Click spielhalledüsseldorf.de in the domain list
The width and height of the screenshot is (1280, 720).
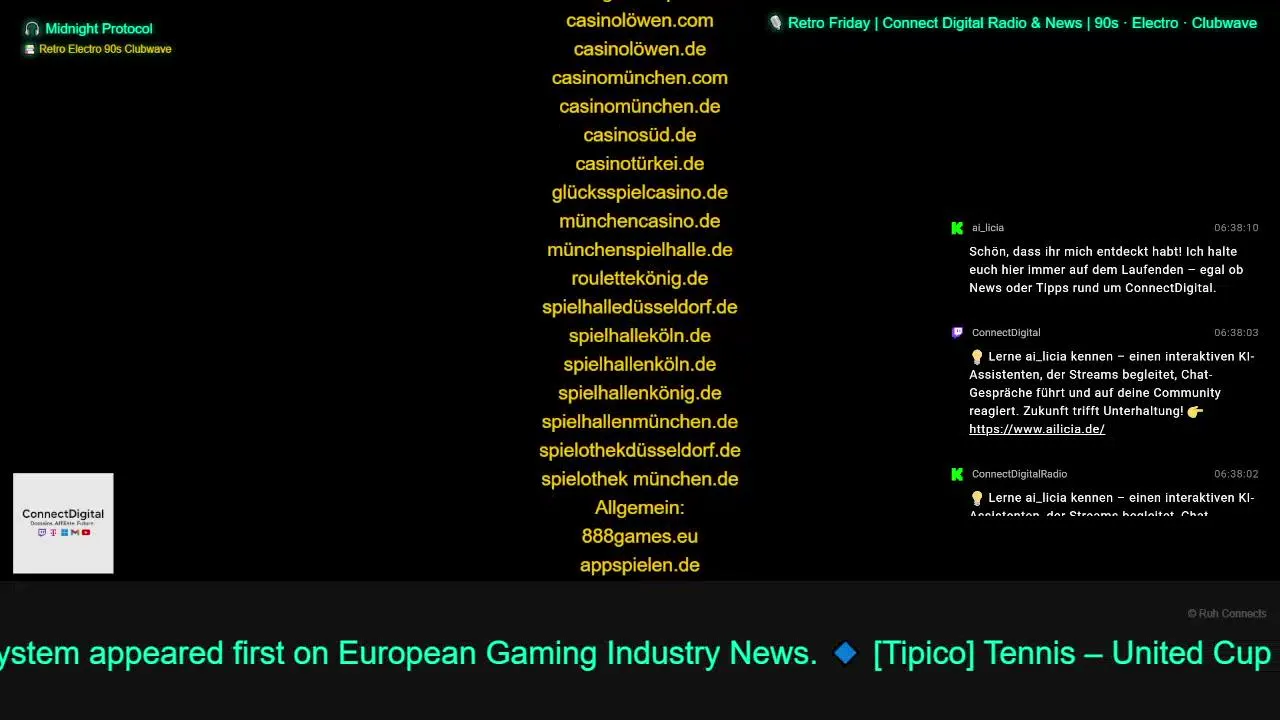coord(640,307)
